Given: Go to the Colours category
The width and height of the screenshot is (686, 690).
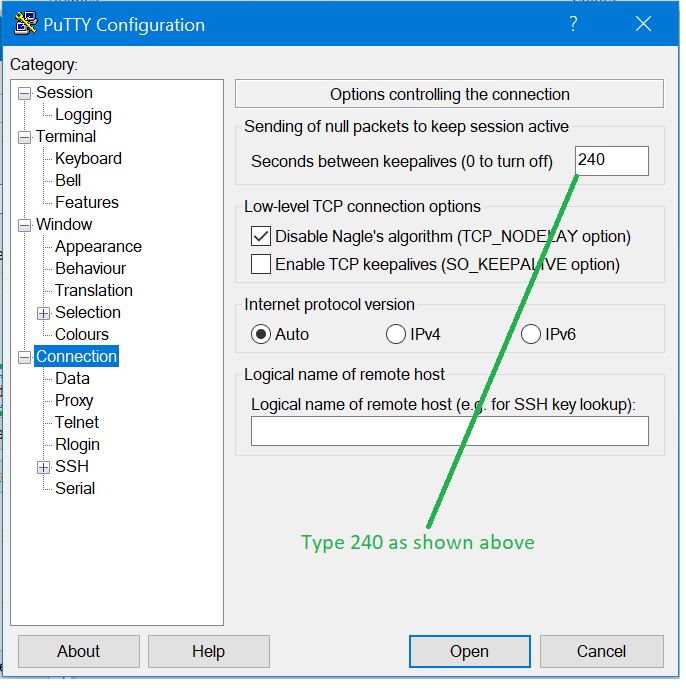Looking at the screenshot, I should (82, 334).
